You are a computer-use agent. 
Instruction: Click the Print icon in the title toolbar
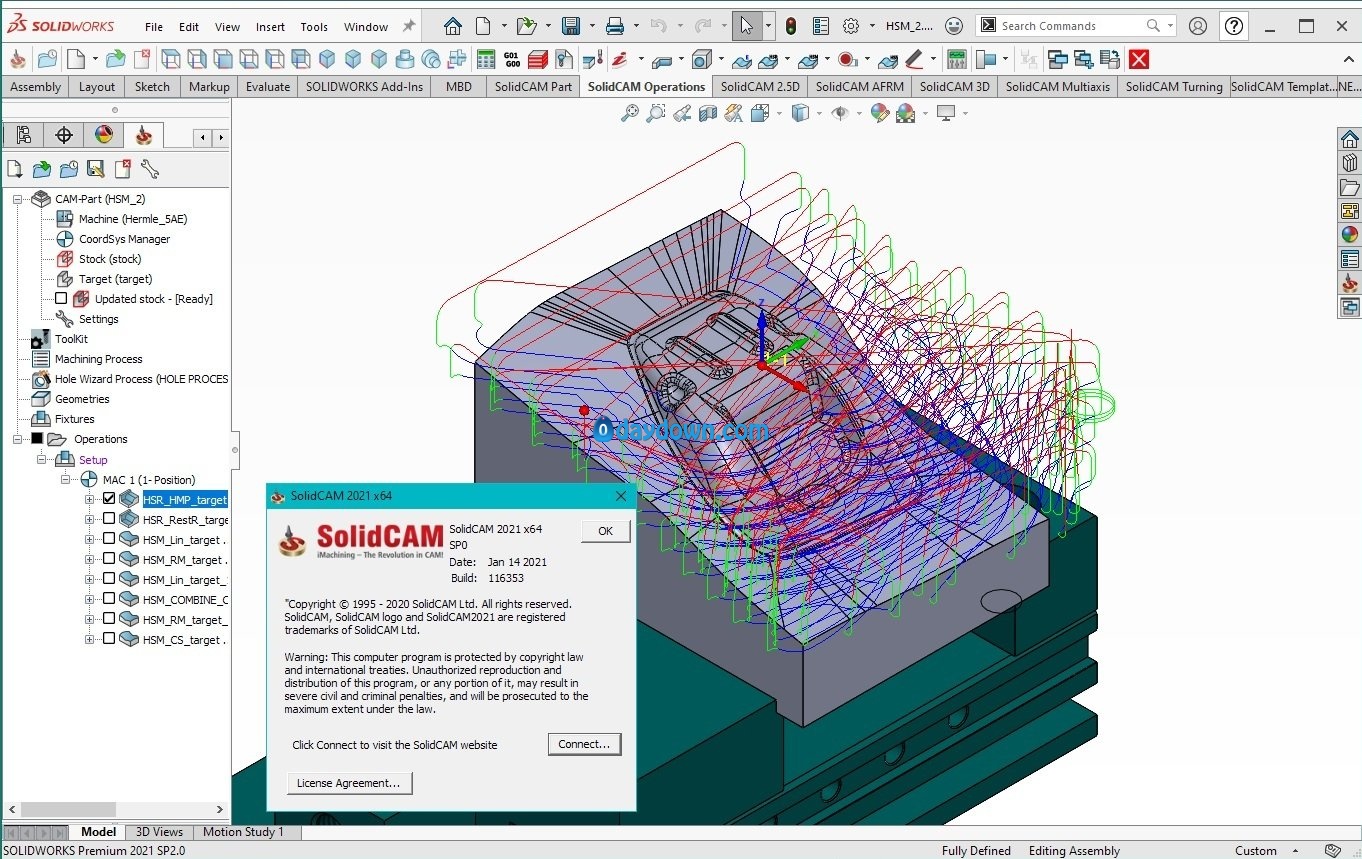pos(616,26)
